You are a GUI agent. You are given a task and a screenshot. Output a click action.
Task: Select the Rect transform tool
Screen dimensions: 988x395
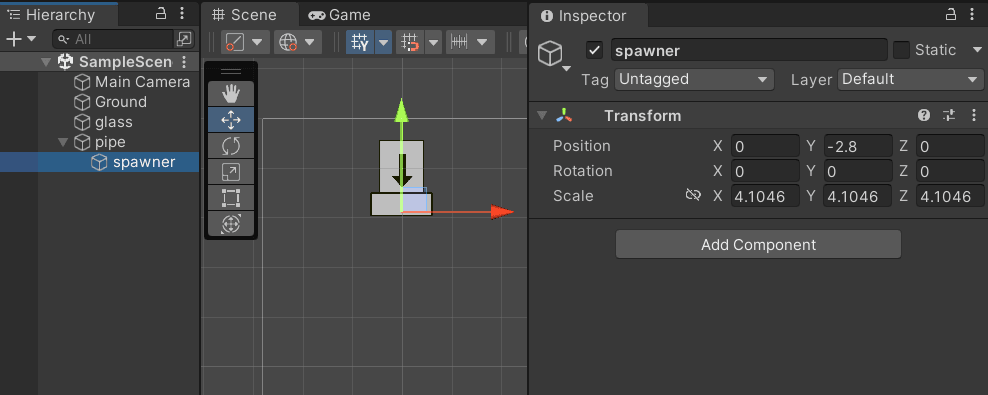pyautogui.click(x=231, y=197)
